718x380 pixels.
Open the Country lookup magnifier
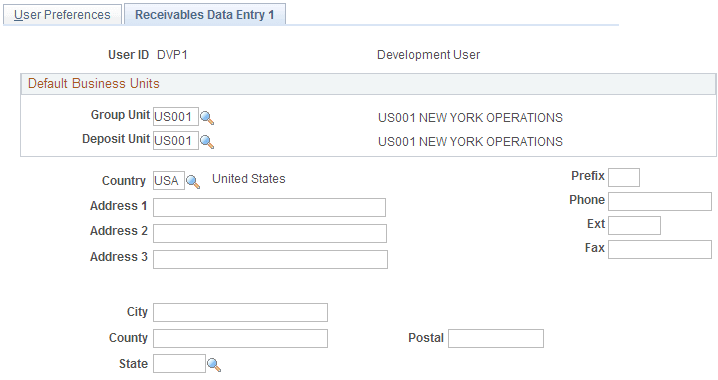(x=193, y=182)
